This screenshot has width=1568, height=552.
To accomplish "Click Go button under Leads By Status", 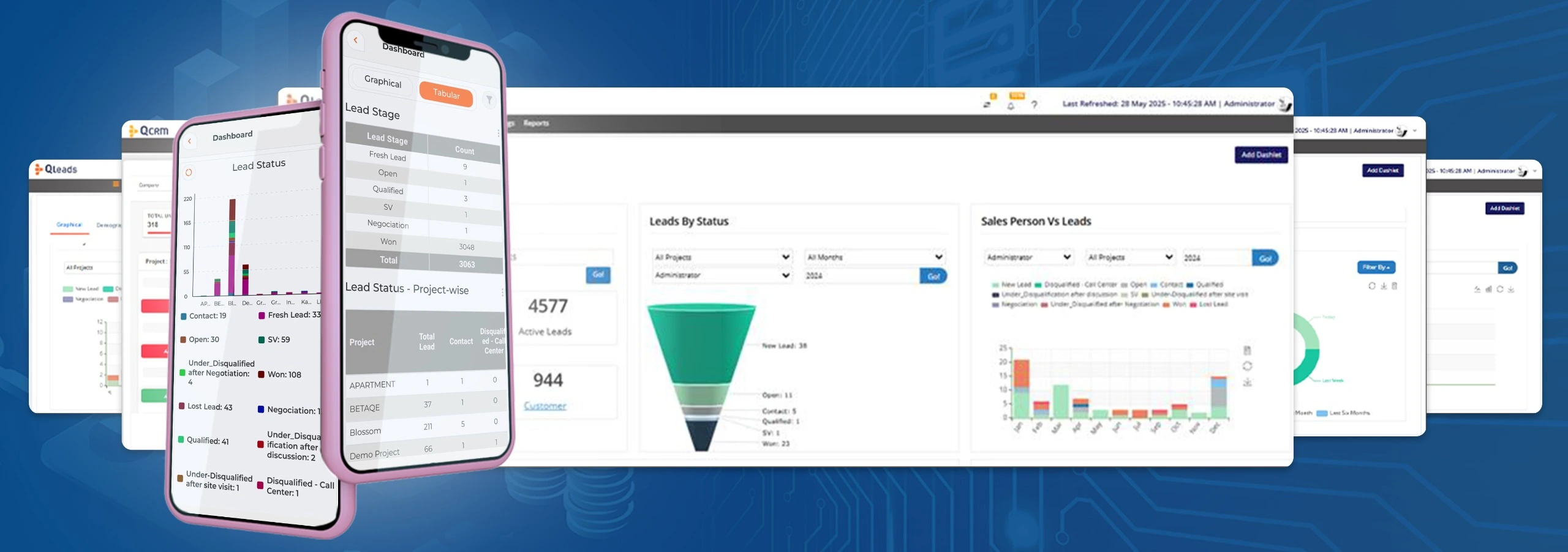I will [933, 276].
